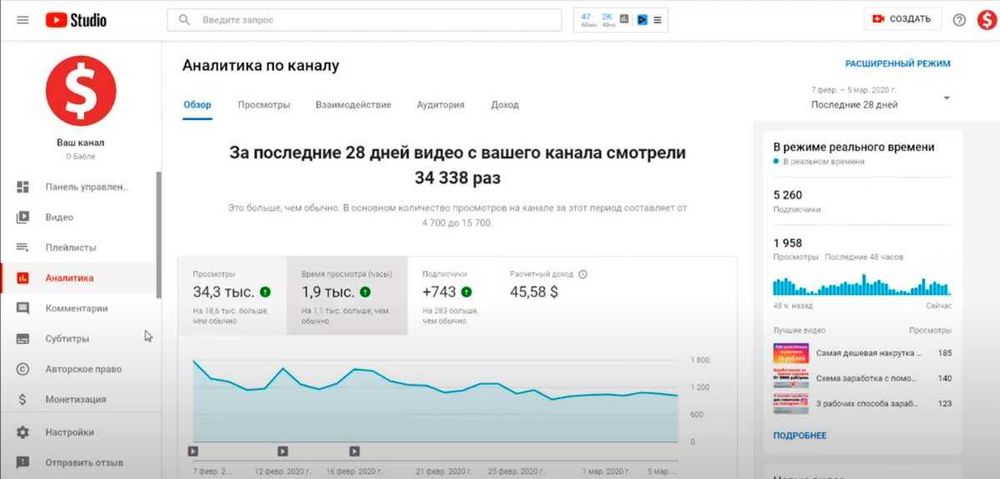
Task: Click the first video marker under the chart
Action: (x=193, y=452)
